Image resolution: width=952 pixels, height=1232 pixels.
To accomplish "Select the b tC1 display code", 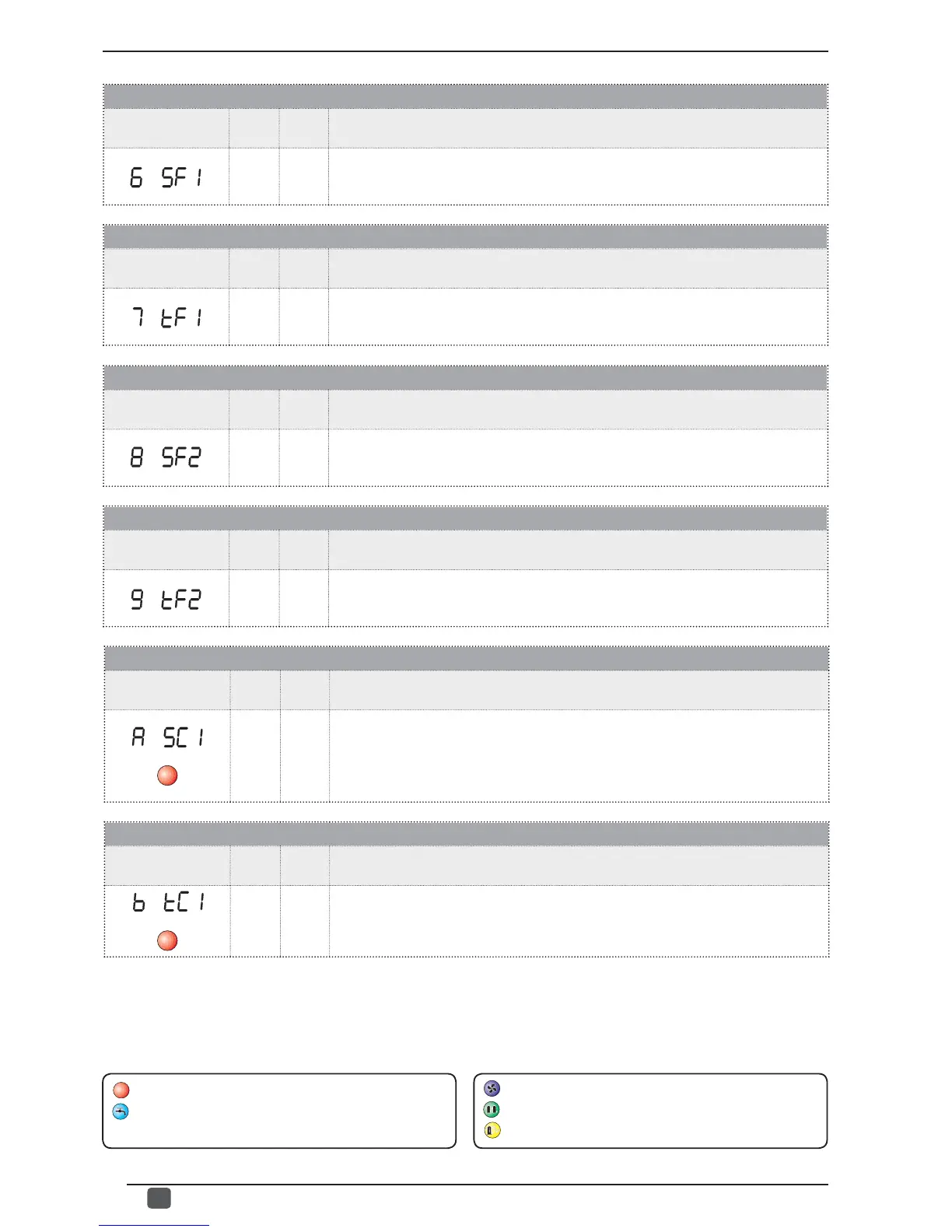I will point(169,902).
